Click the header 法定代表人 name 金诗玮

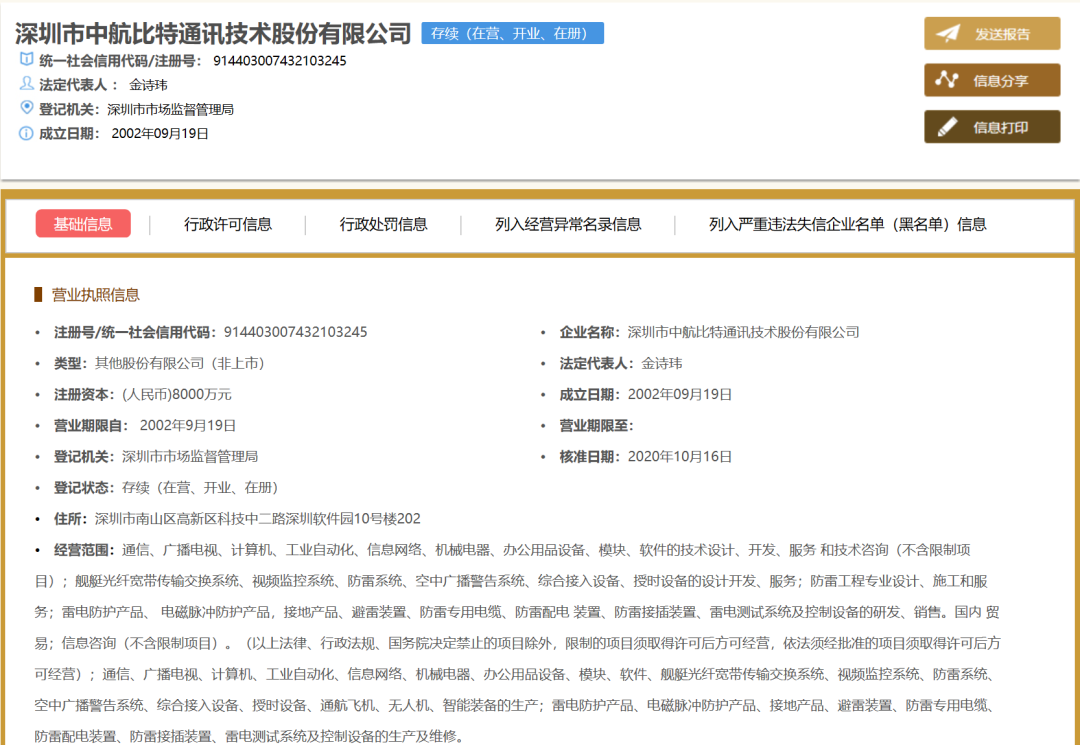pyautogui.click(x=149, y=85)
